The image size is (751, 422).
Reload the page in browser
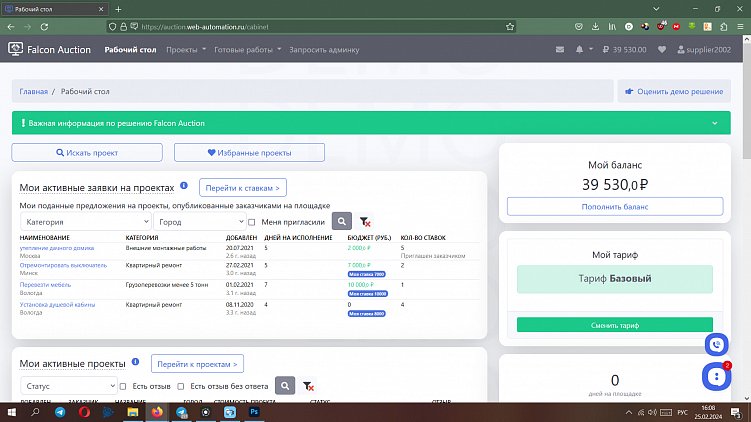44,27
